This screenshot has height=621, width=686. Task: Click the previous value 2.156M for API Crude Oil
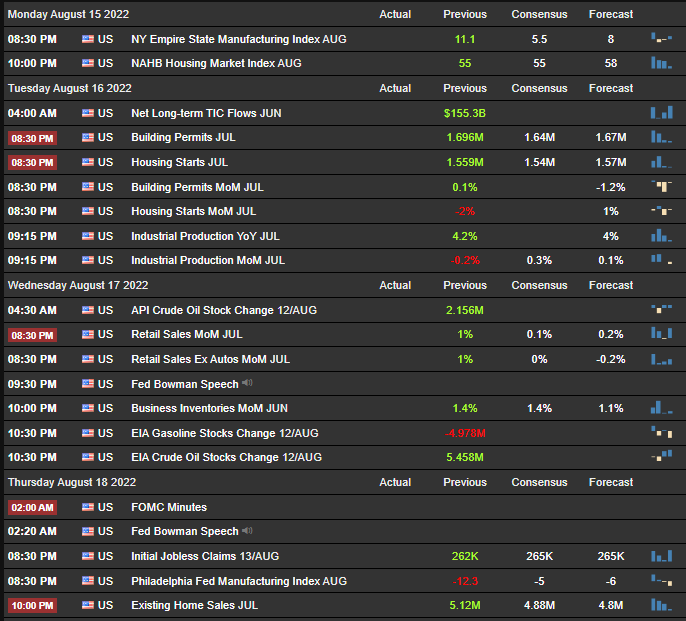click(465, 310)
